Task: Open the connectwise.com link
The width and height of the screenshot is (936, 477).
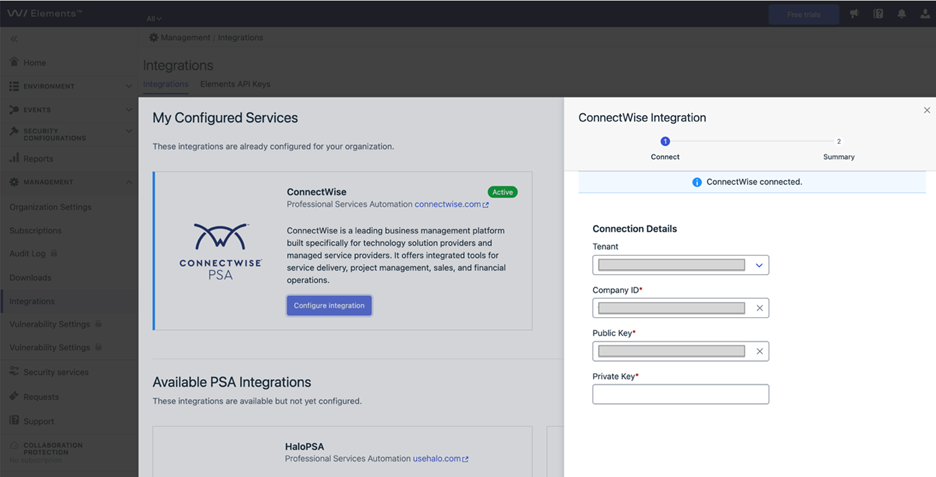Action: point(451,204)
